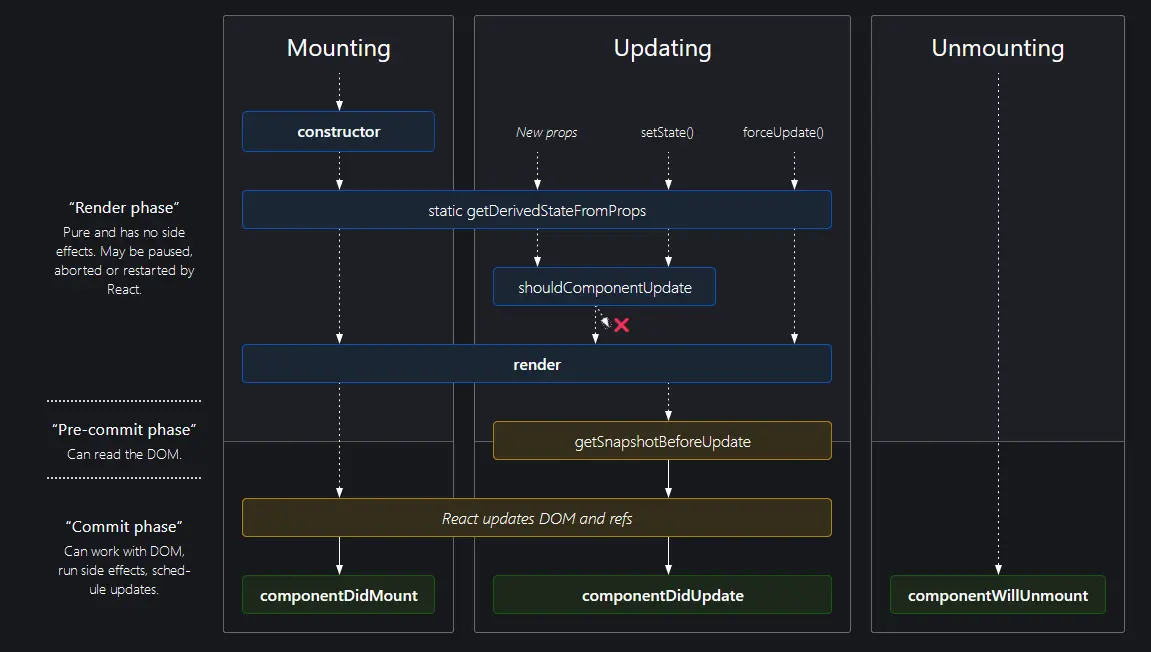The width and height of the screenshot is (1151, 652).
Task: Click the 'React updates DOM and refs' bar
Action: pos(536,518)
